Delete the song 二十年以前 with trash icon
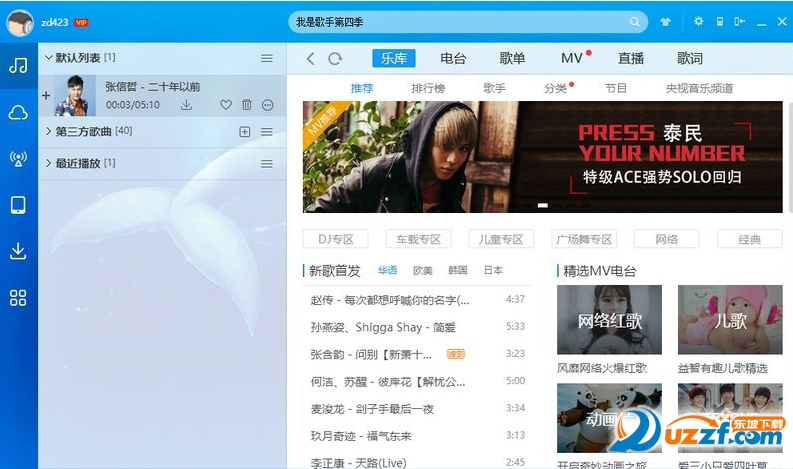 [x=247, y=105]
